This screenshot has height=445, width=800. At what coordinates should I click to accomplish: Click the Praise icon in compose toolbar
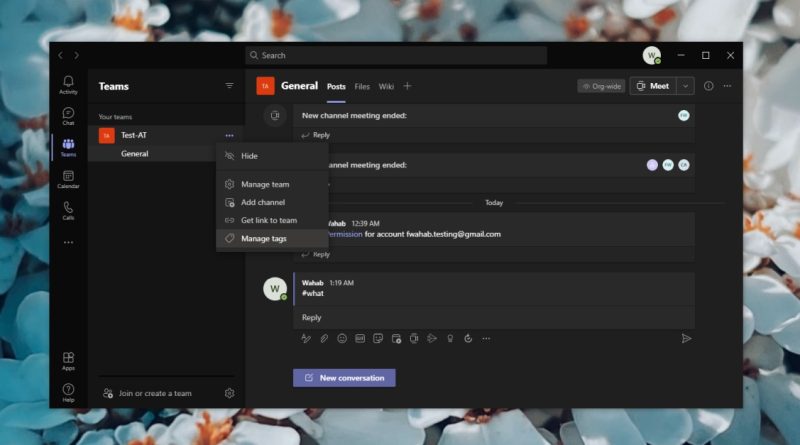click(x=450, y=338)
